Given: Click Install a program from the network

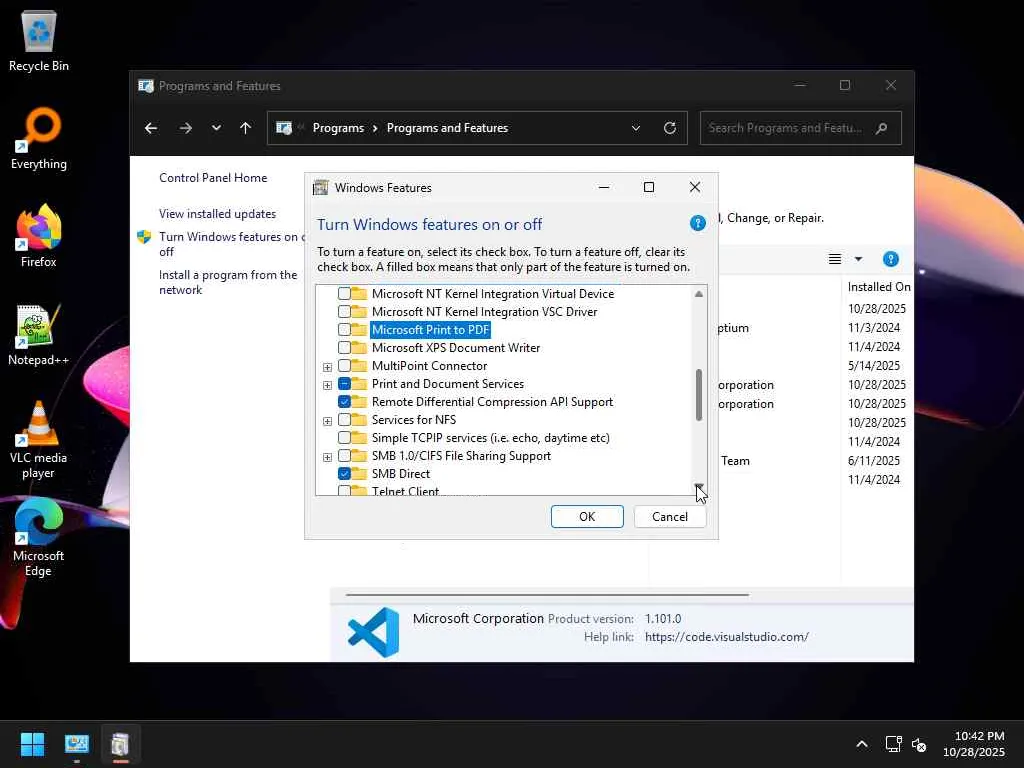Looking at the screenshot, I should click(228, 282).
